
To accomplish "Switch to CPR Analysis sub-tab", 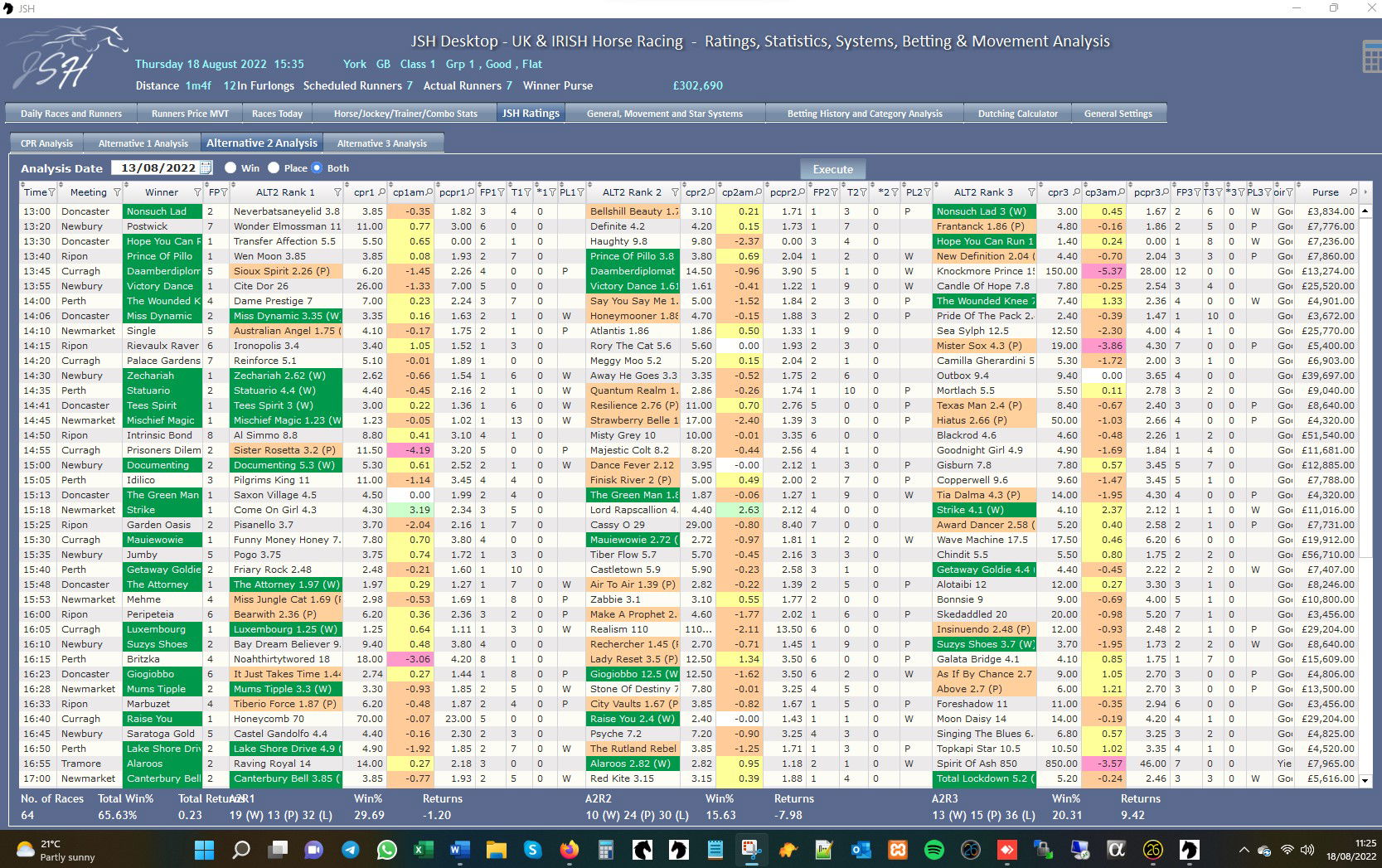I will [46, 143].
